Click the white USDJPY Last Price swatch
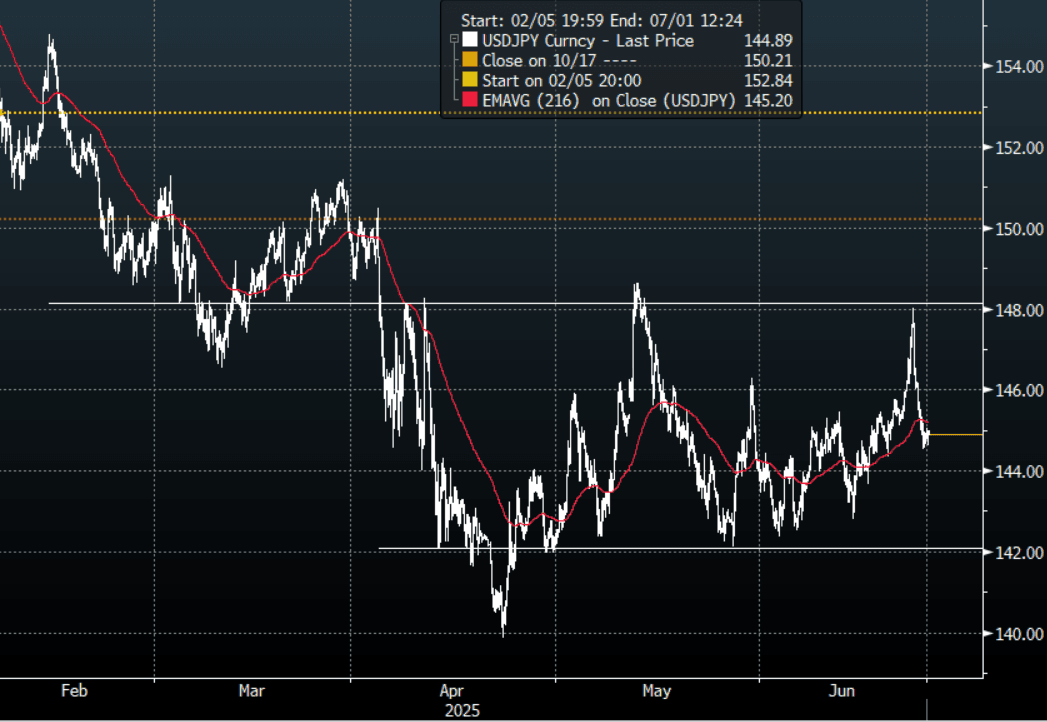Image resolution: width=1047 pixels, height=722 pixels. [470, 41]
